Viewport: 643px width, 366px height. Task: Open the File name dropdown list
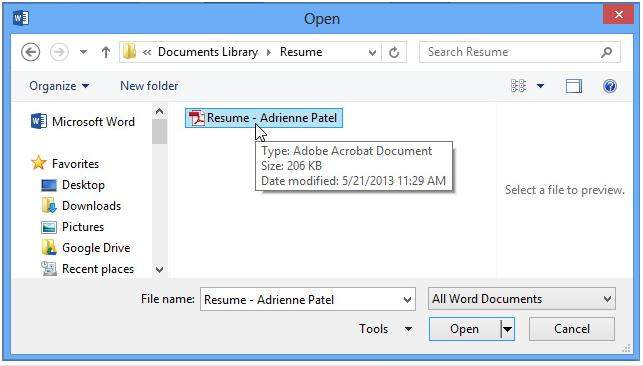coord(407,300)
